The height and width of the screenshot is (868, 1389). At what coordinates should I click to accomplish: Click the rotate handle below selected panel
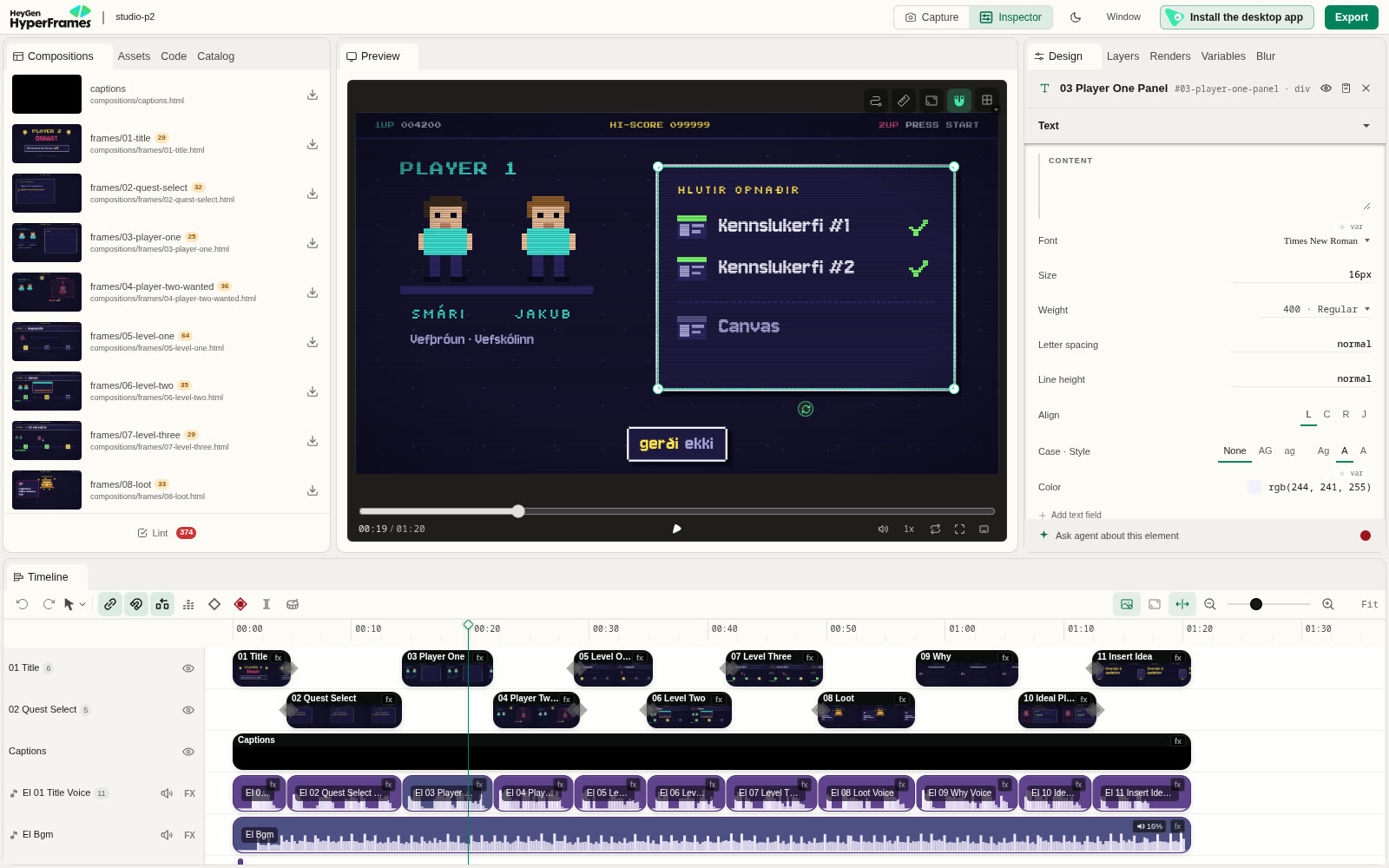(806, 409)
